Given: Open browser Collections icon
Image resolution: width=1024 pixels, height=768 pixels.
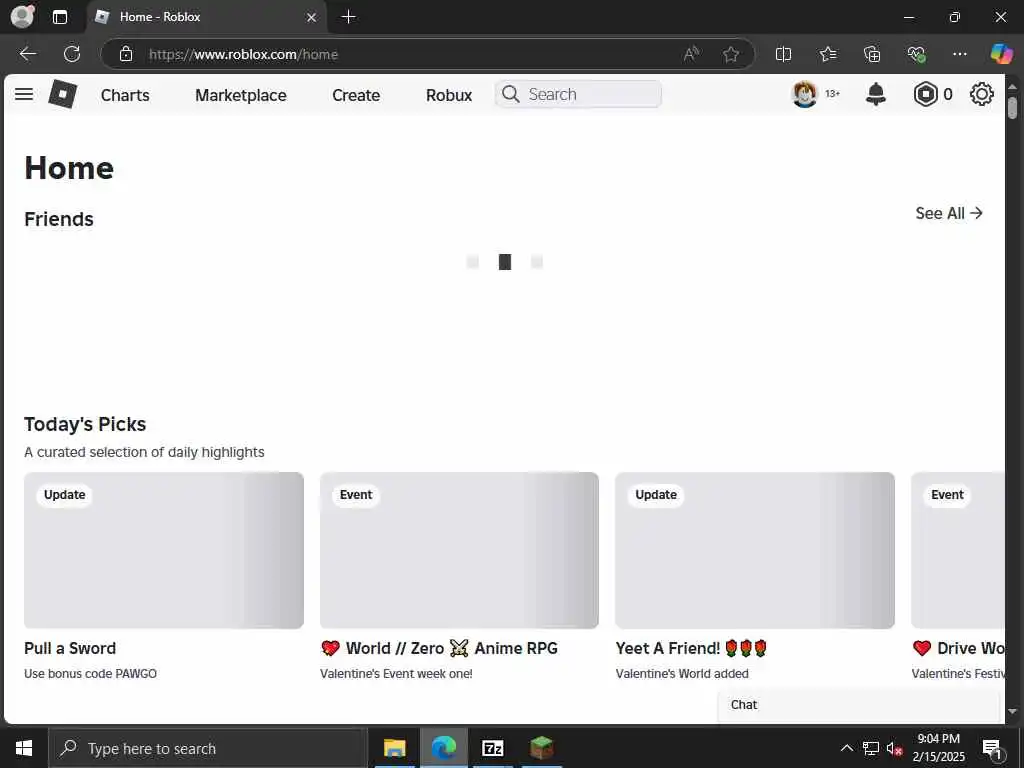Looking at the screenshot, I should pyautogui.click(x=872, y=54).
